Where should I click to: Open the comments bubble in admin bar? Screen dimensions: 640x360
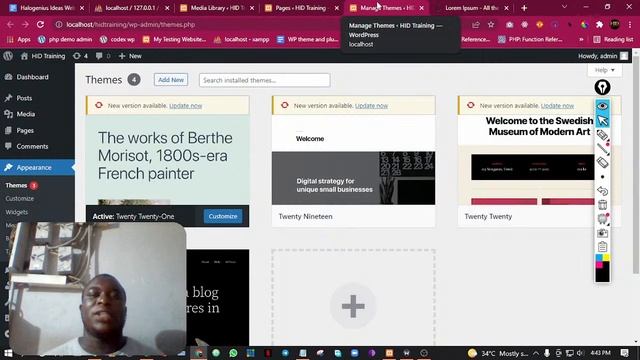click(x=103, y=56)
